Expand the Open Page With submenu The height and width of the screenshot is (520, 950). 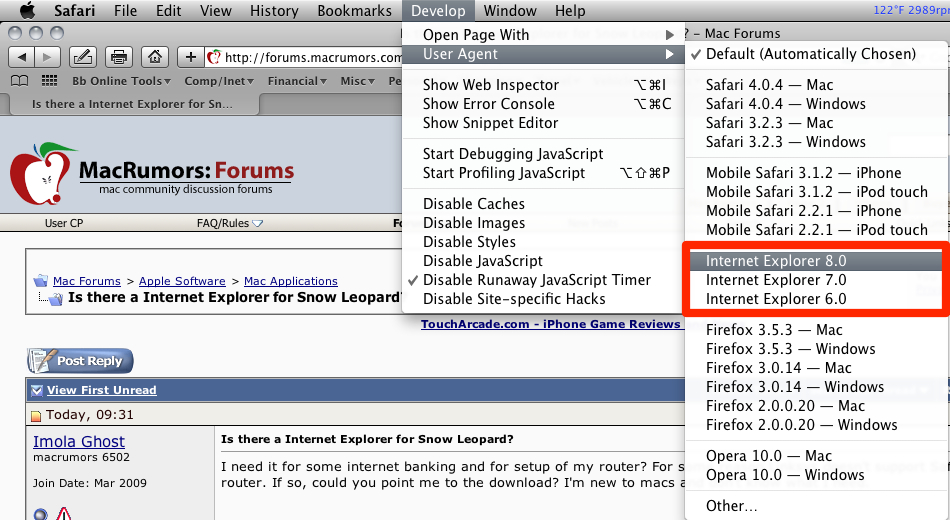[543, 35]
